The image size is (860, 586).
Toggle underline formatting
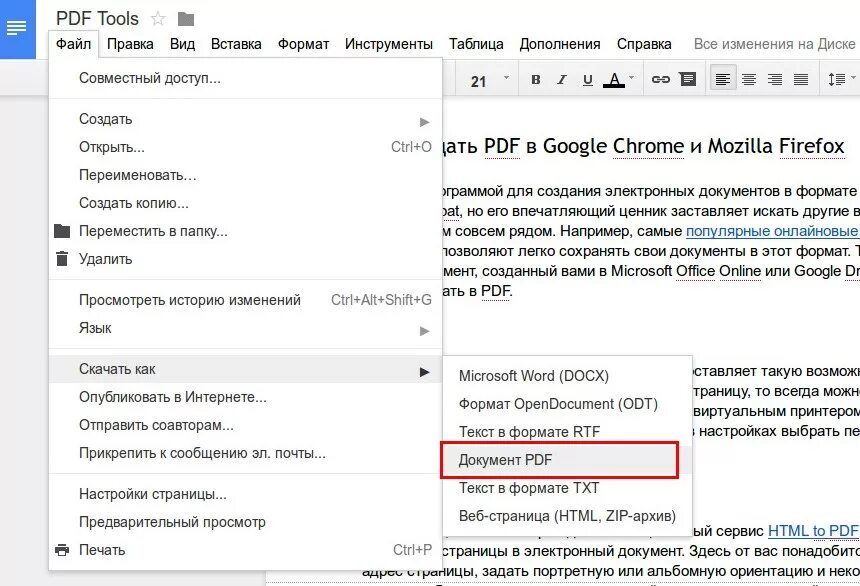[588, 78]
